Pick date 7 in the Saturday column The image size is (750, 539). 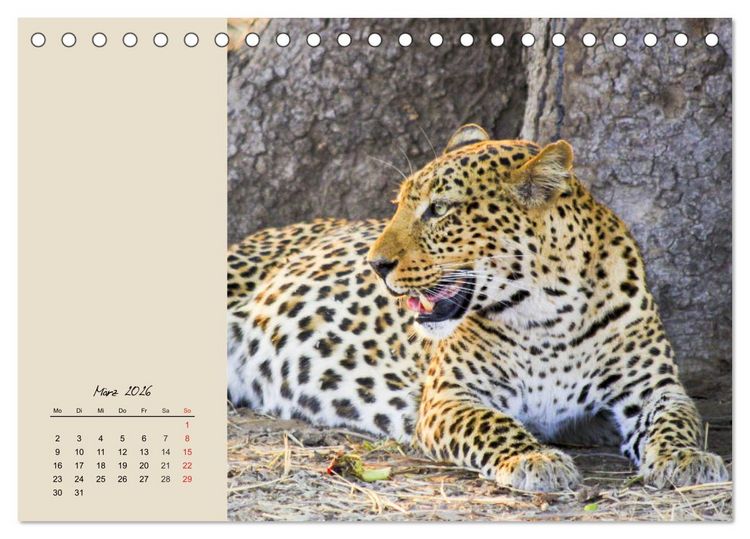pos(165,438)
